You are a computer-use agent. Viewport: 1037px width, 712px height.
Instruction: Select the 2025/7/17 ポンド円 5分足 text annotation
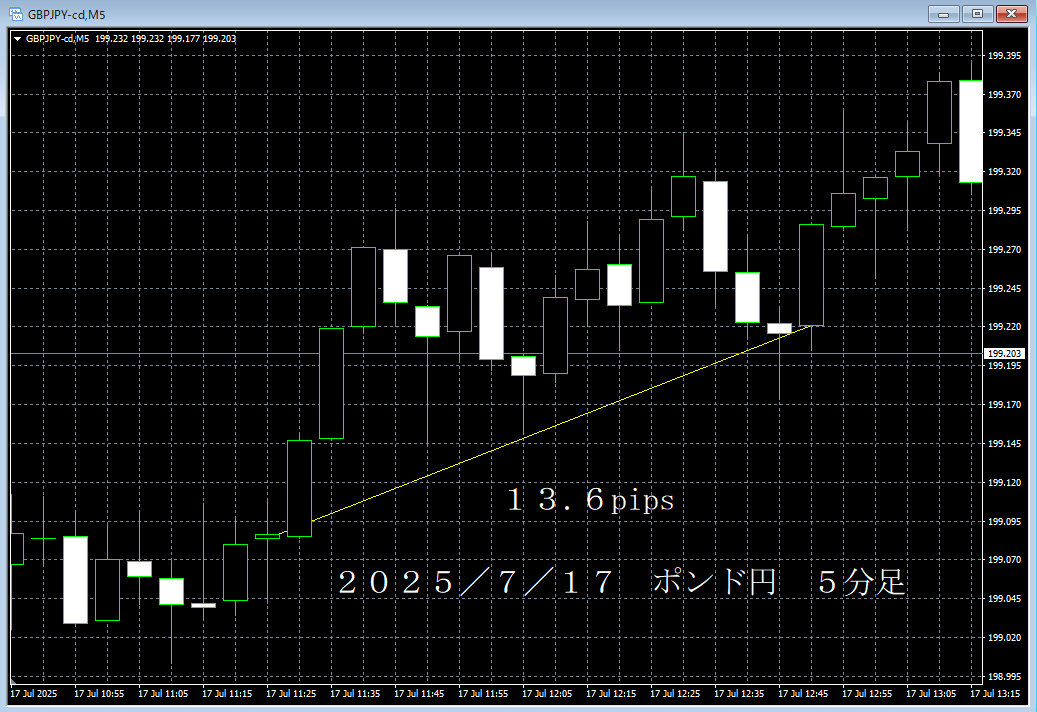(622, 583)
